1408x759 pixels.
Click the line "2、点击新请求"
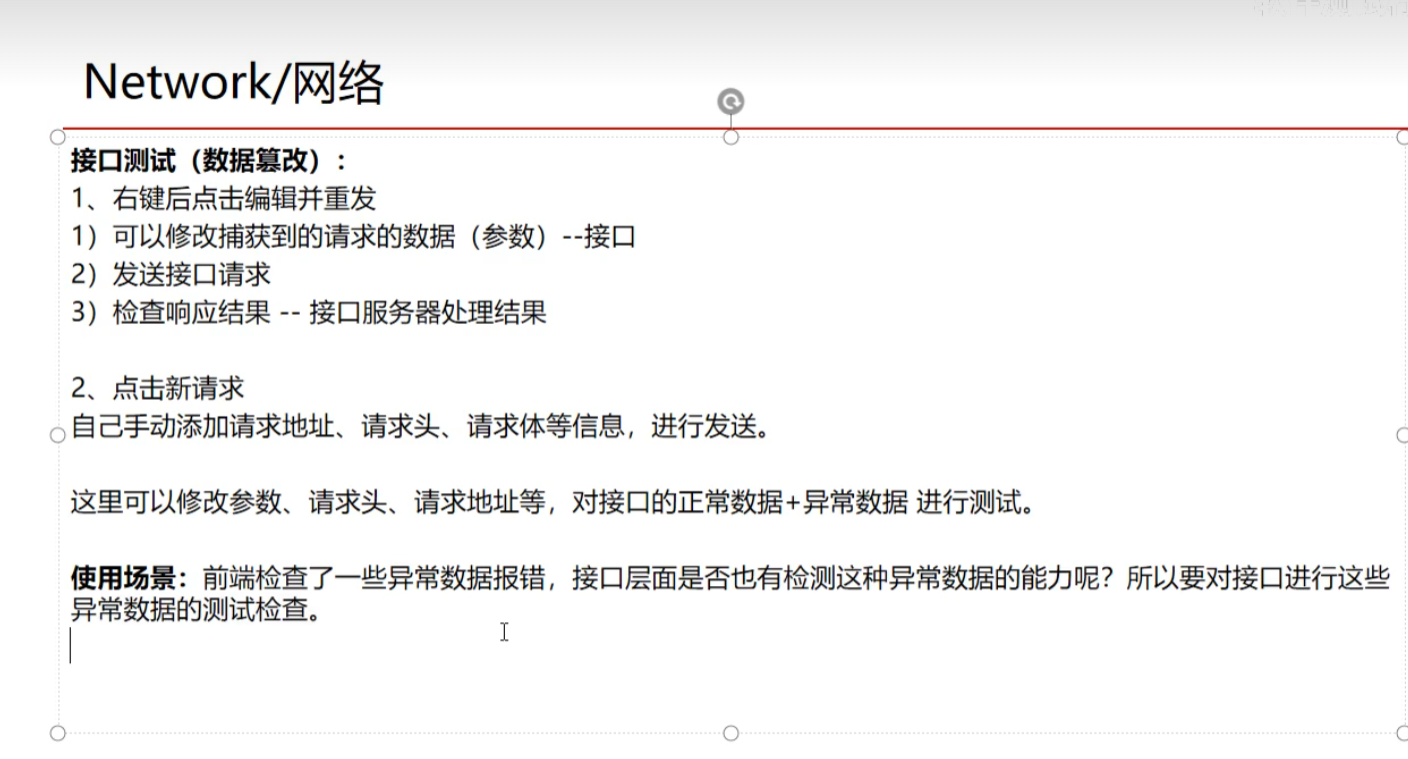pos(157,389)
